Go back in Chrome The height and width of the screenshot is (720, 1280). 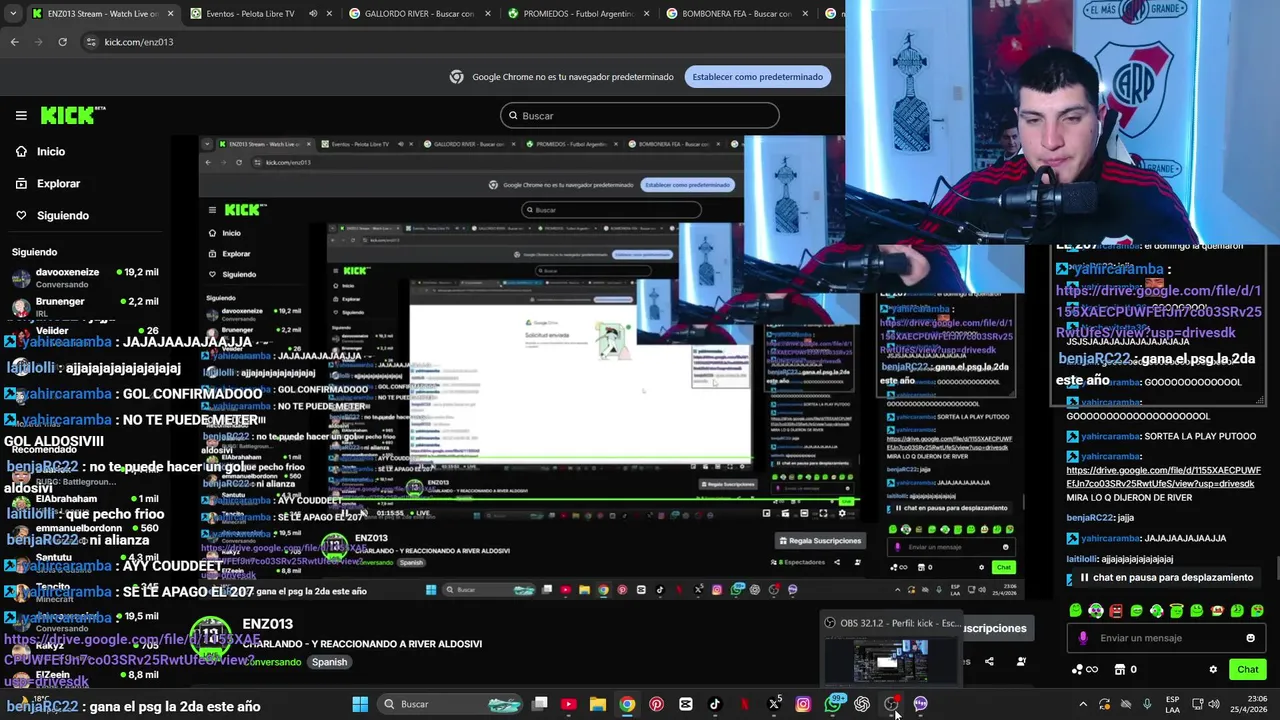point(14,42)
